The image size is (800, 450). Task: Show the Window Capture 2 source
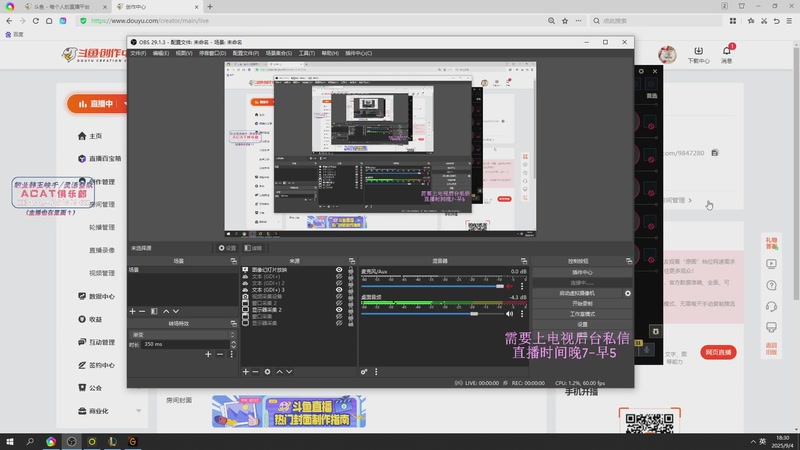pos(339,303)
